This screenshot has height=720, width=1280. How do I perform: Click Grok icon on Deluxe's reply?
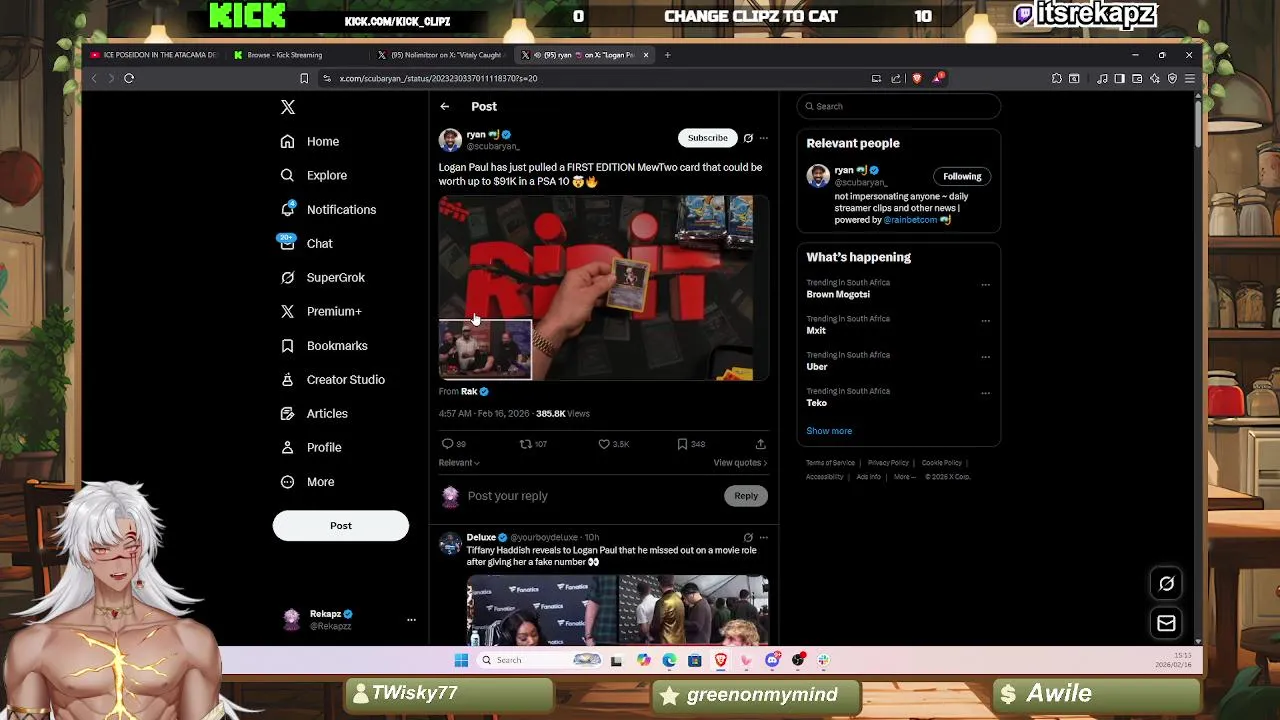748,538
